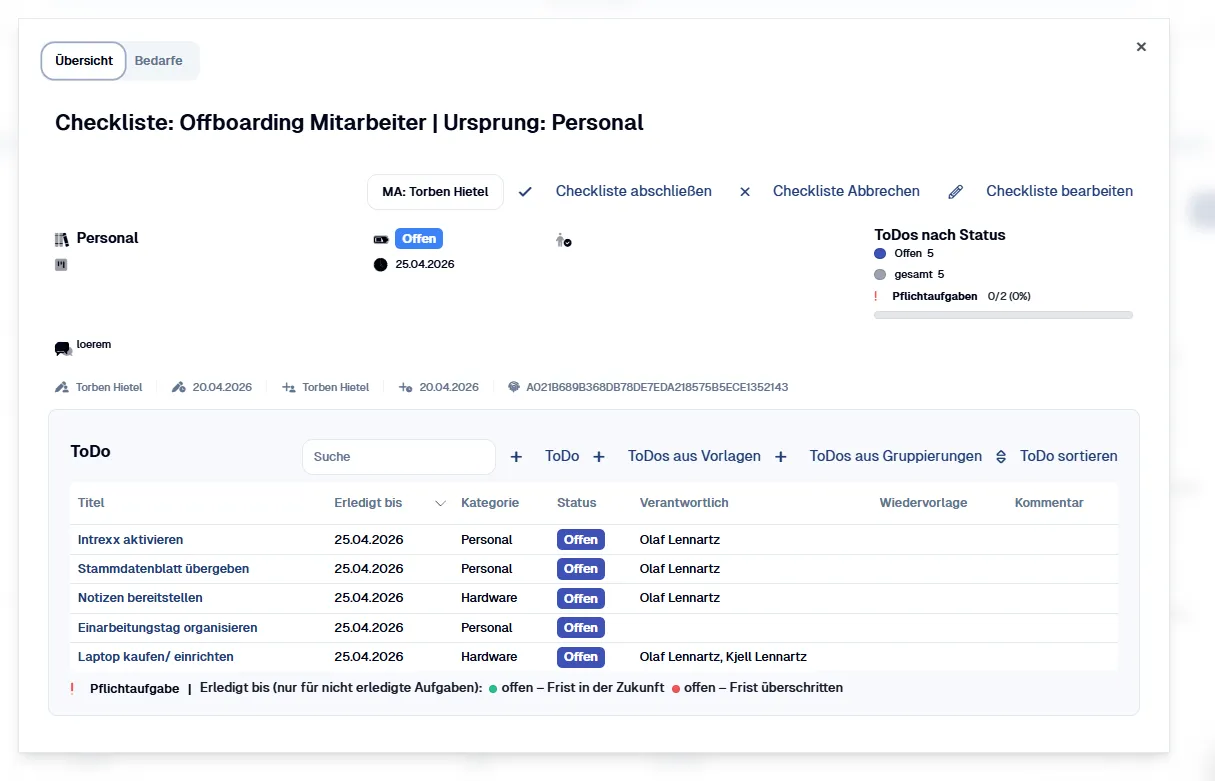
Task: Click the checkmark icon for Checkliste abschließen
Action: (525, 192)
